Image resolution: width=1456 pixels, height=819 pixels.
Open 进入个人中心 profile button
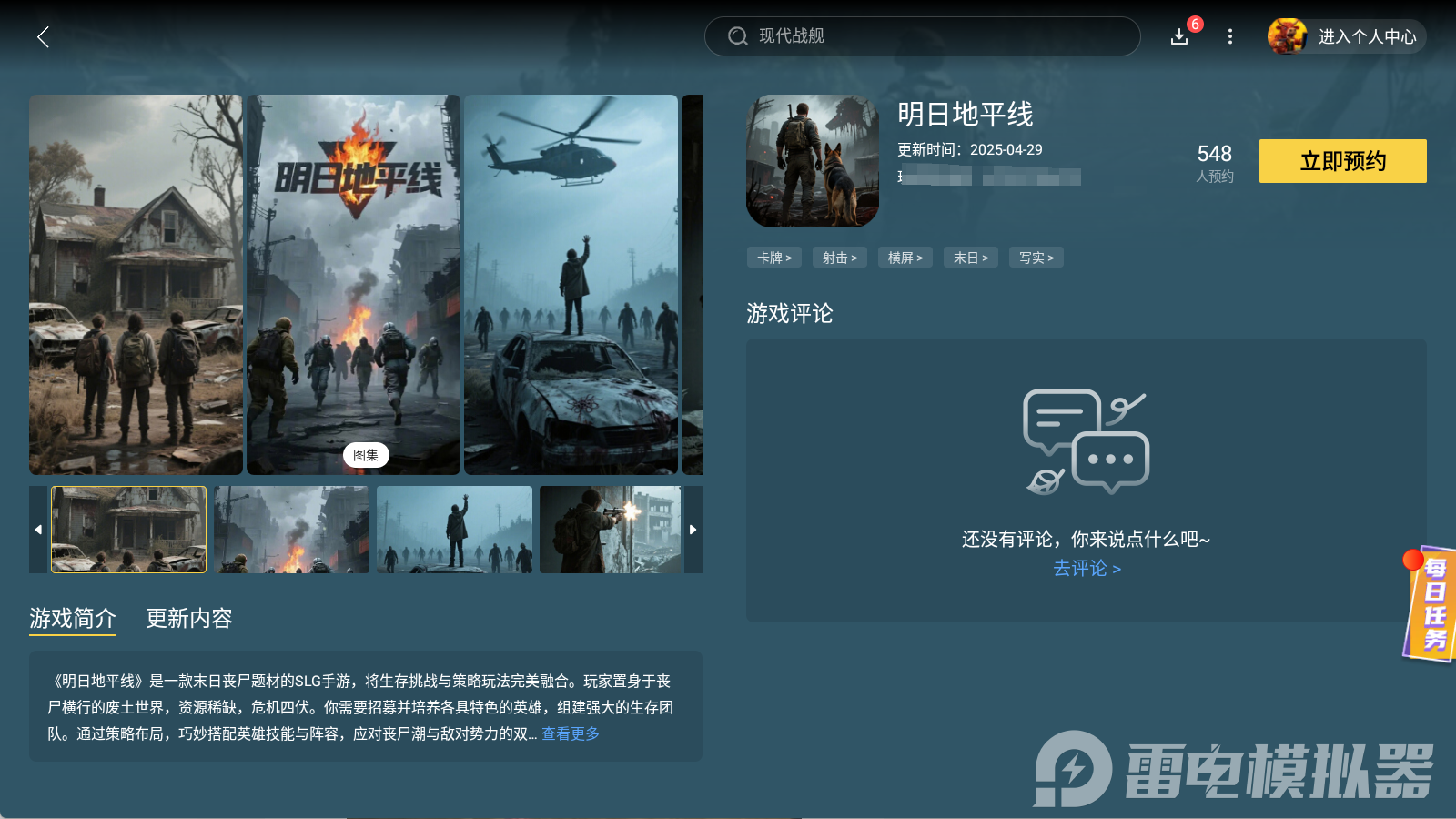pyautogui.click(x=1347, y=36)
